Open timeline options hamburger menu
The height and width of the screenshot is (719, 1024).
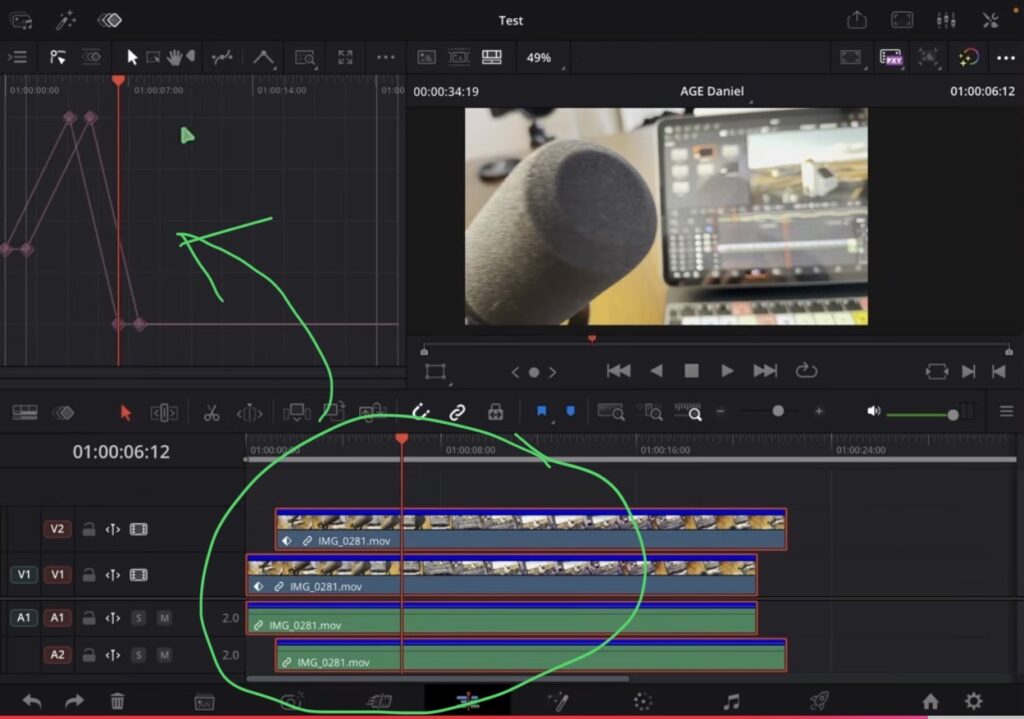coord(1006,411)
